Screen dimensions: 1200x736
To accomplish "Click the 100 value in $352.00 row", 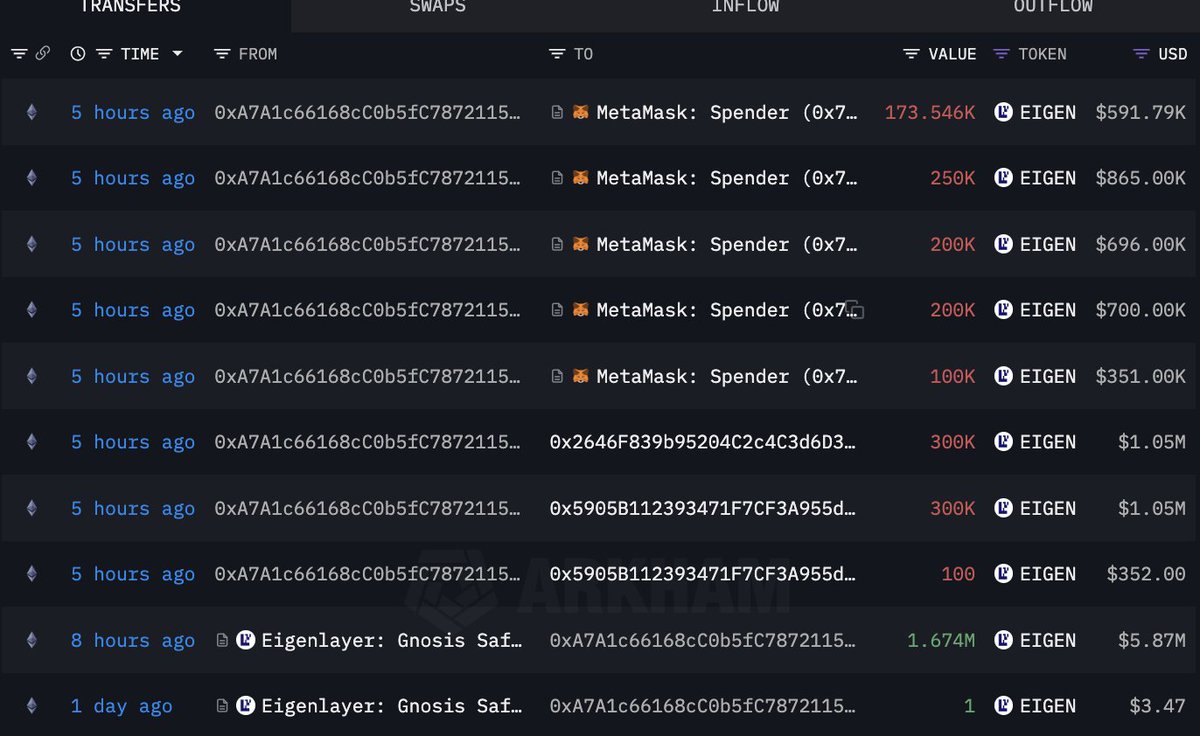I will 958,574.
